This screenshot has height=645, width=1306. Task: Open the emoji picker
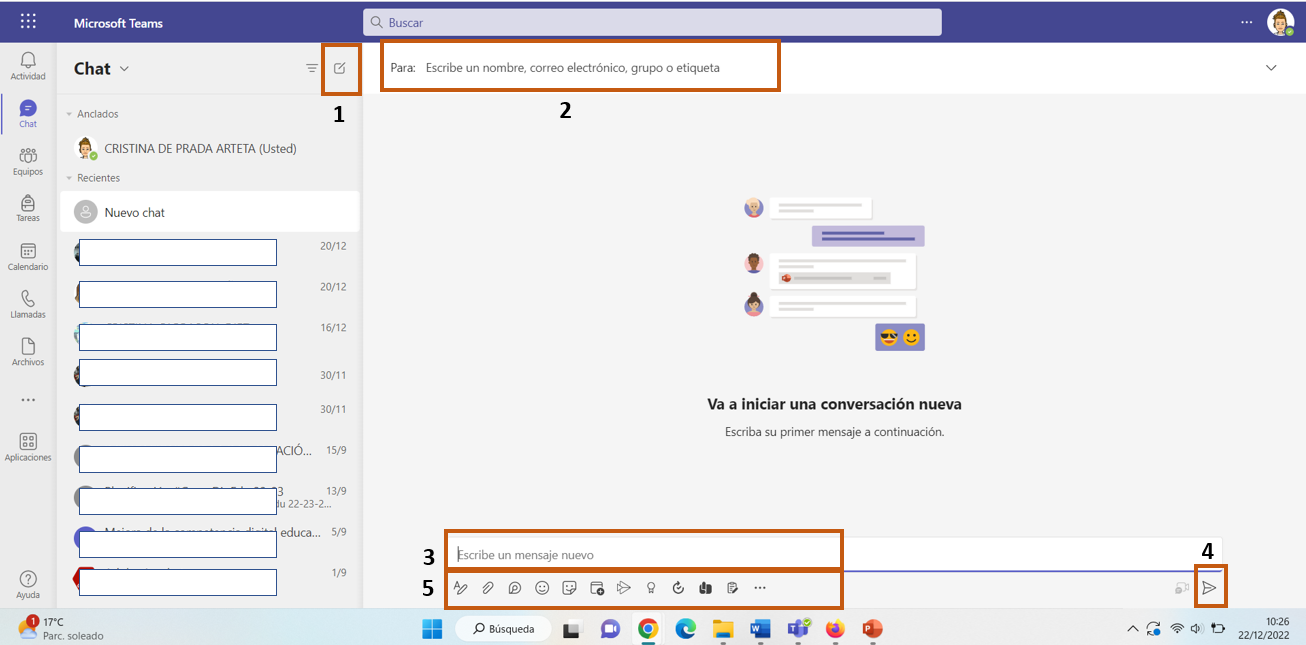tap(542, 588)
